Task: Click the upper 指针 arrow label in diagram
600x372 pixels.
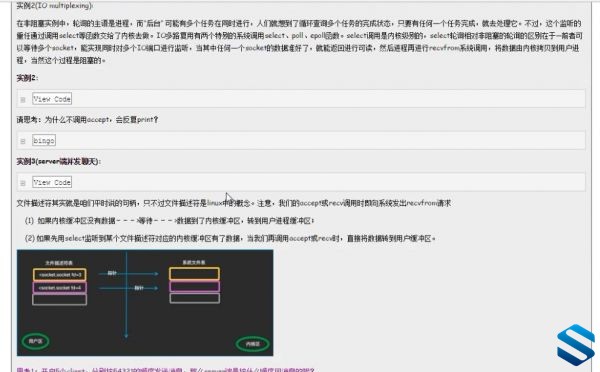Action: pos(112,273)
